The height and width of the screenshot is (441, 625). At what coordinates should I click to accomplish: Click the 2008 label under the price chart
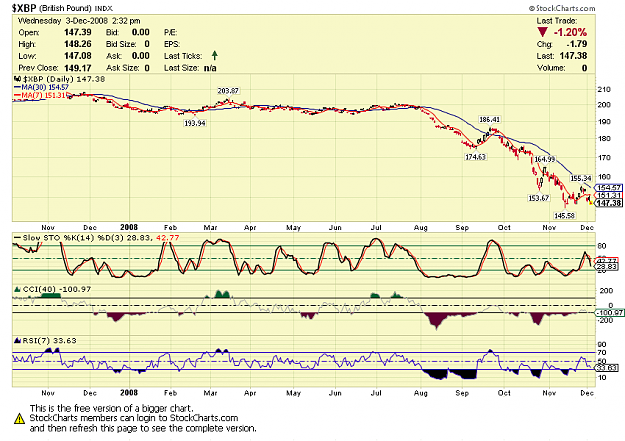click(129, 227)
